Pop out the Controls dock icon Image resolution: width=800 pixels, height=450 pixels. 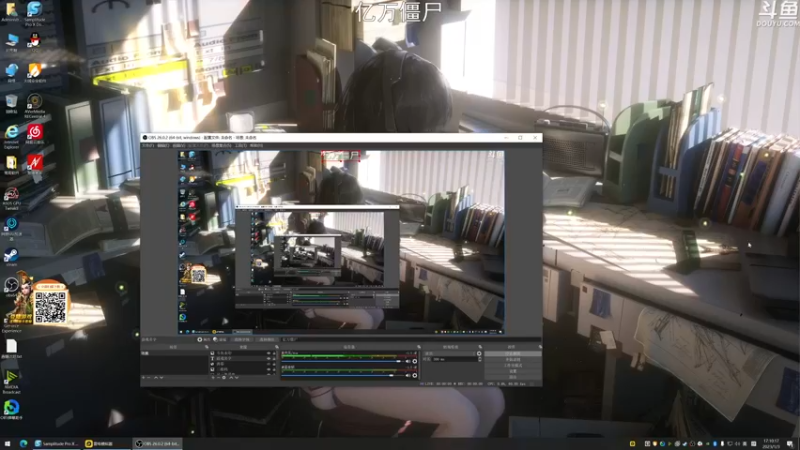(540, 347)
